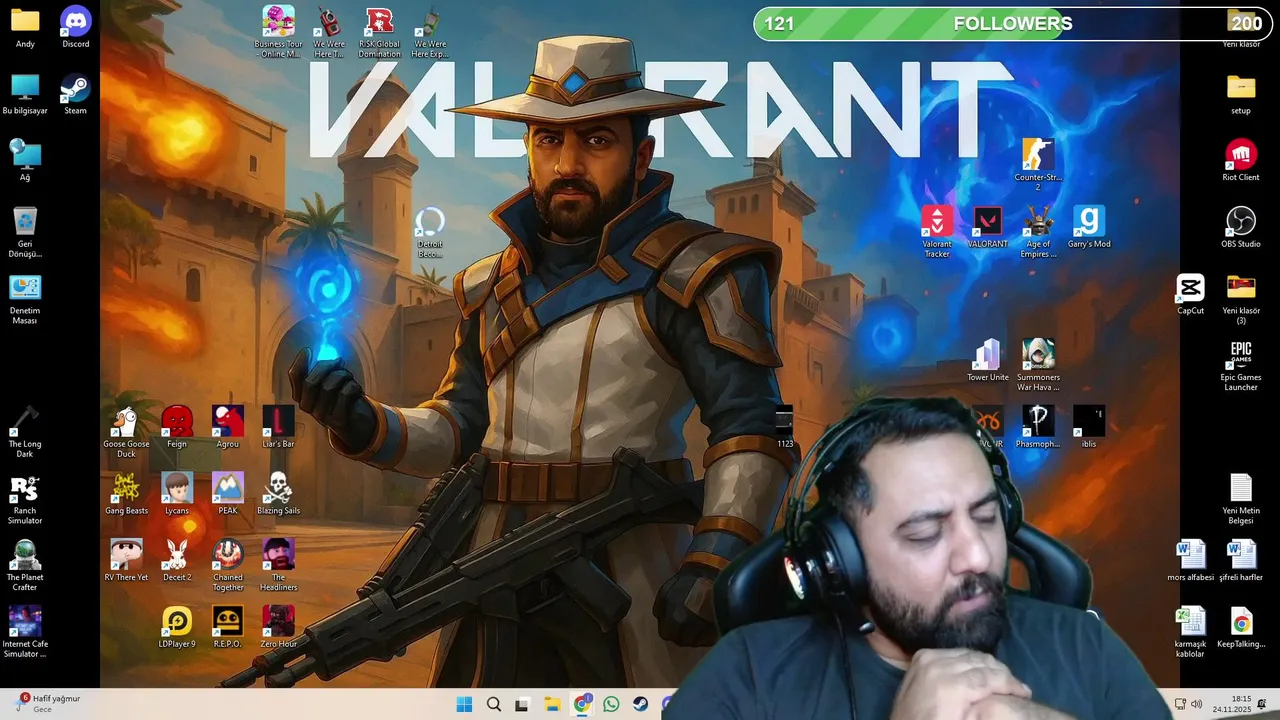The image size is (1280, 720).
Task: Launch the VALORANT game shortcut
Action: [988, 227]
